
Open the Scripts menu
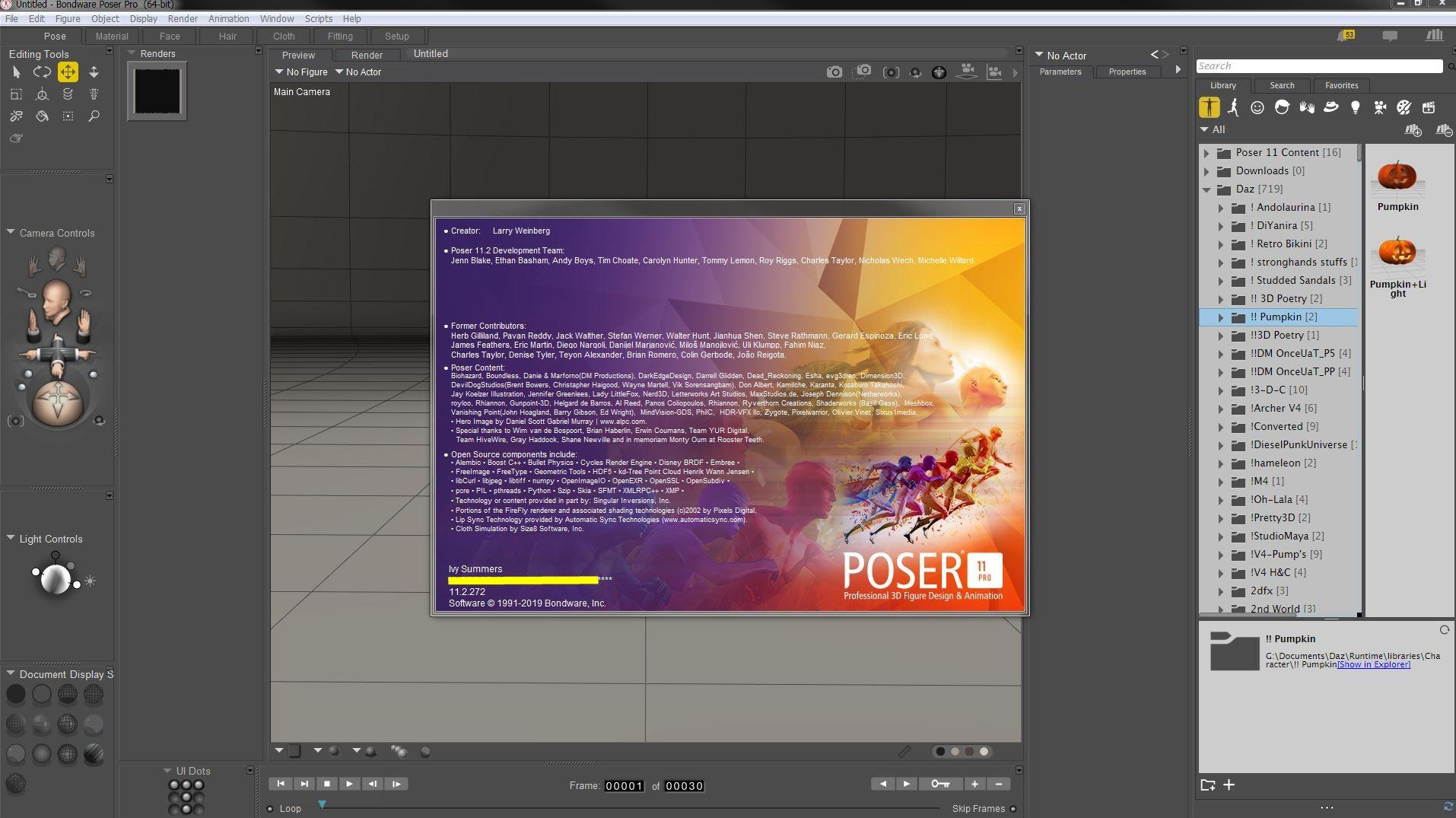pyautogui.click(x=318, y=18)
